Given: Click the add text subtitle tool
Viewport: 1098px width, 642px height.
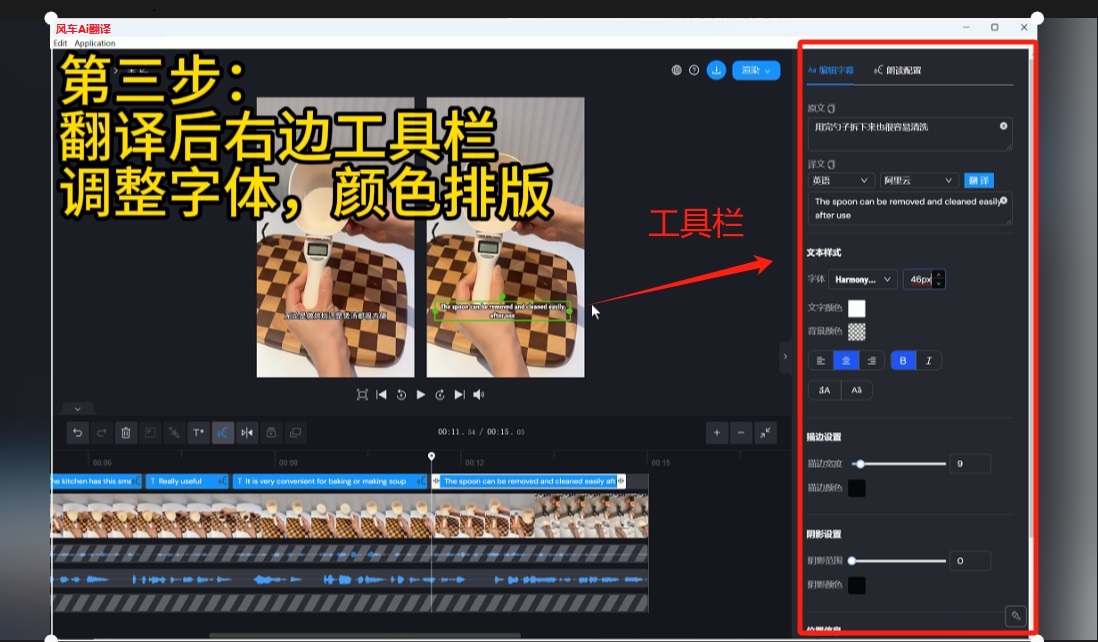Looking at the screenshot, I should (x=198, y=433).
